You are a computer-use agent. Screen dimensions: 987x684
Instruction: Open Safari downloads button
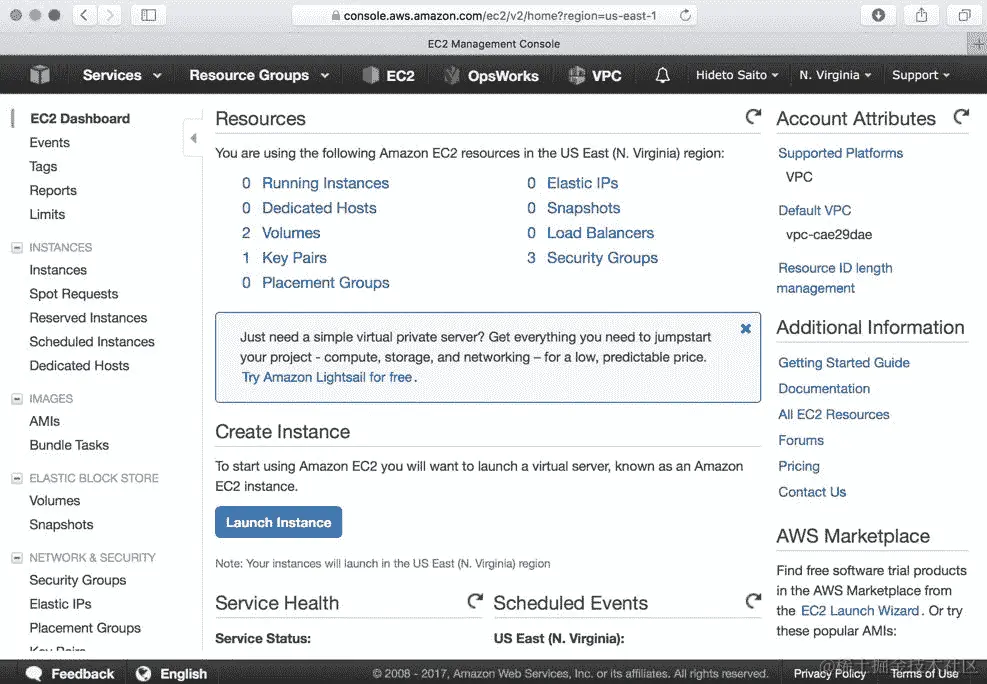click(878, 15)
